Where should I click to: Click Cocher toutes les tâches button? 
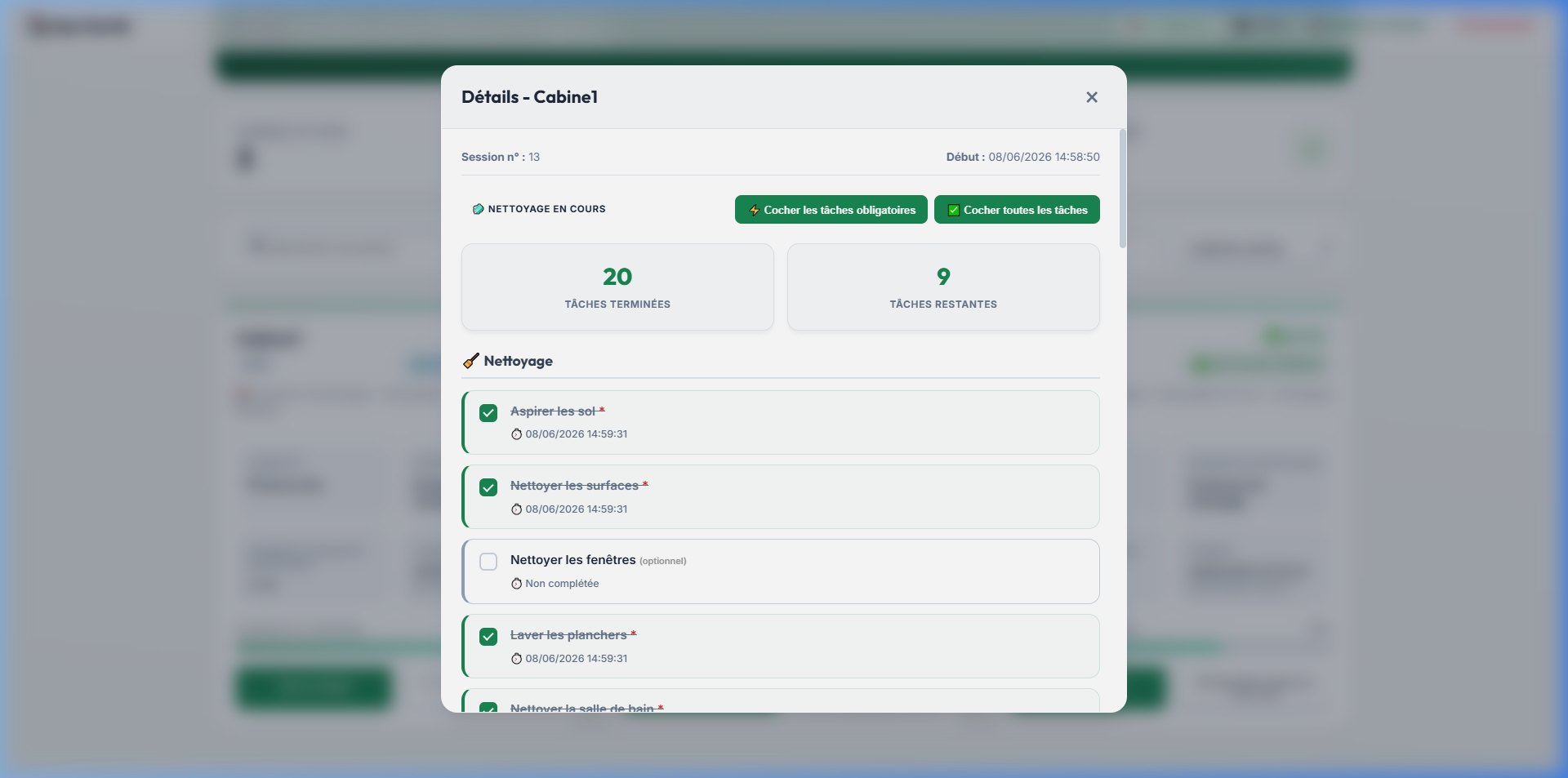1017,210
